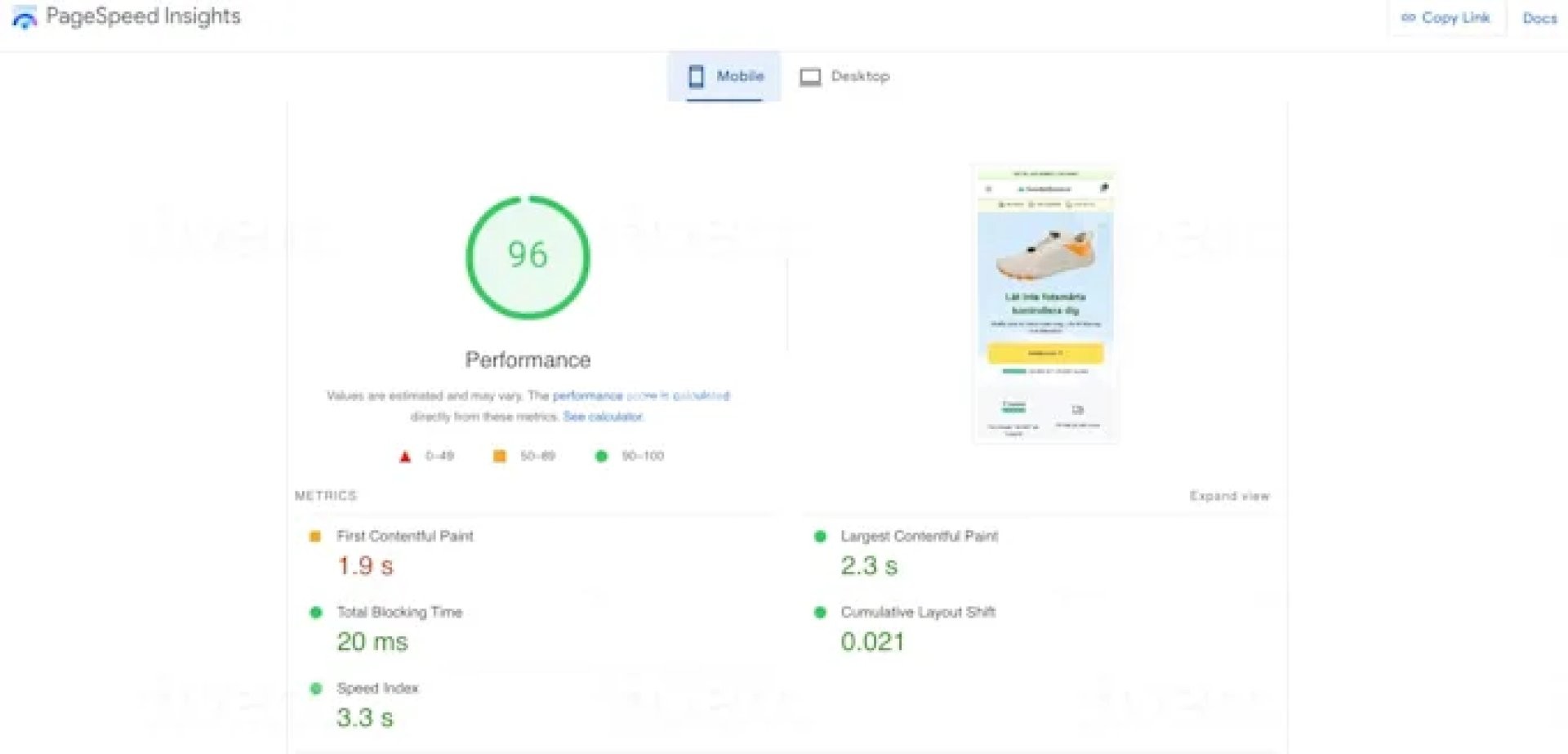1568x754 pixels.
Task: Click the green circle 90-100 legend icon
Action: pyautogui.click(x=602, y=456)
